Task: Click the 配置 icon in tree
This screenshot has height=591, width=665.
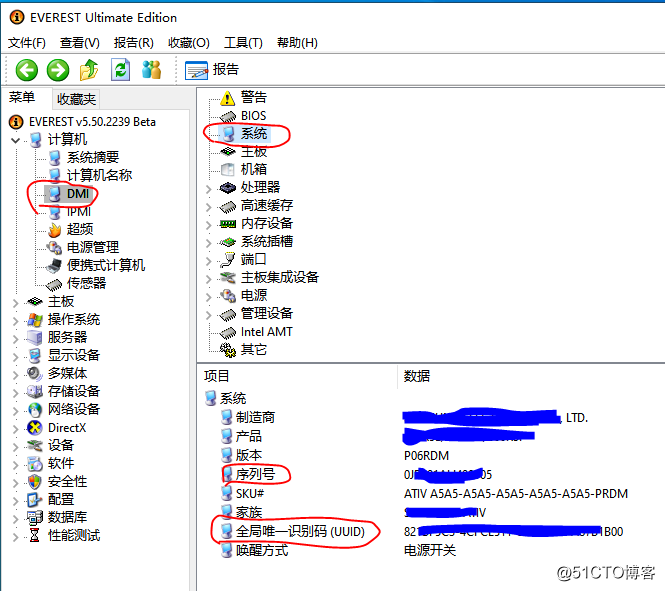Action: click(x=35, y=499)
